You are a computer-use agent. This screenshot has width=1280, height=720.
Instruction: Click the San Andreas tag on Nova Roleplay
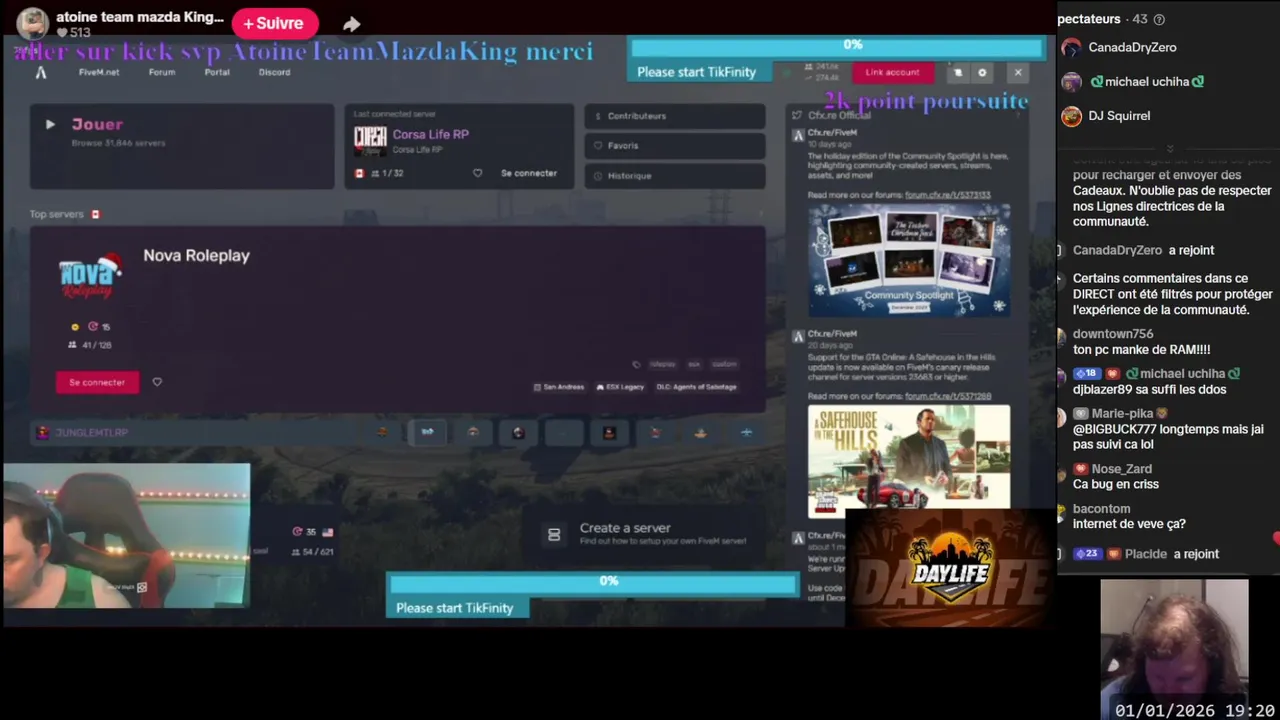pyautogui.click(x=559, y=387)
